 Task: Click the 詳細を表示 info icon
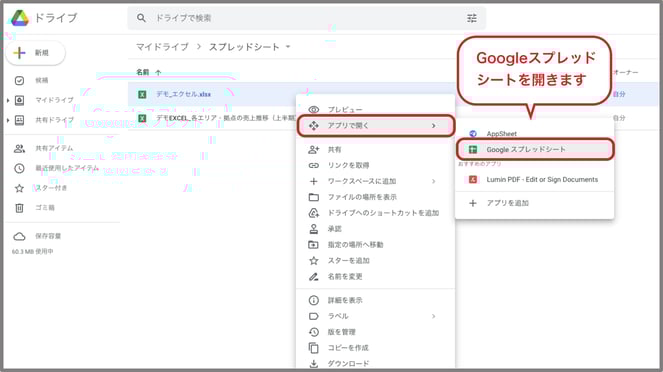click(314, 300)
